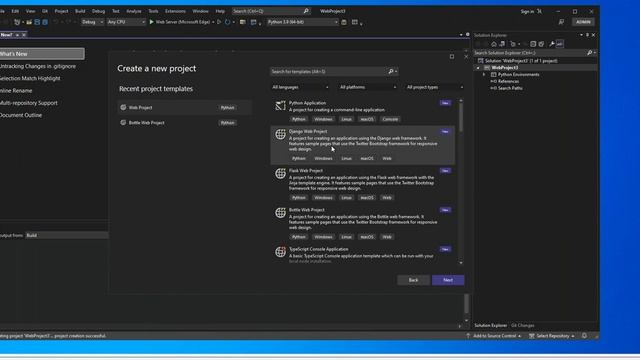Click the magnifier in the top Search box
Screen dimensions: 640x360
tap(306, 11)
